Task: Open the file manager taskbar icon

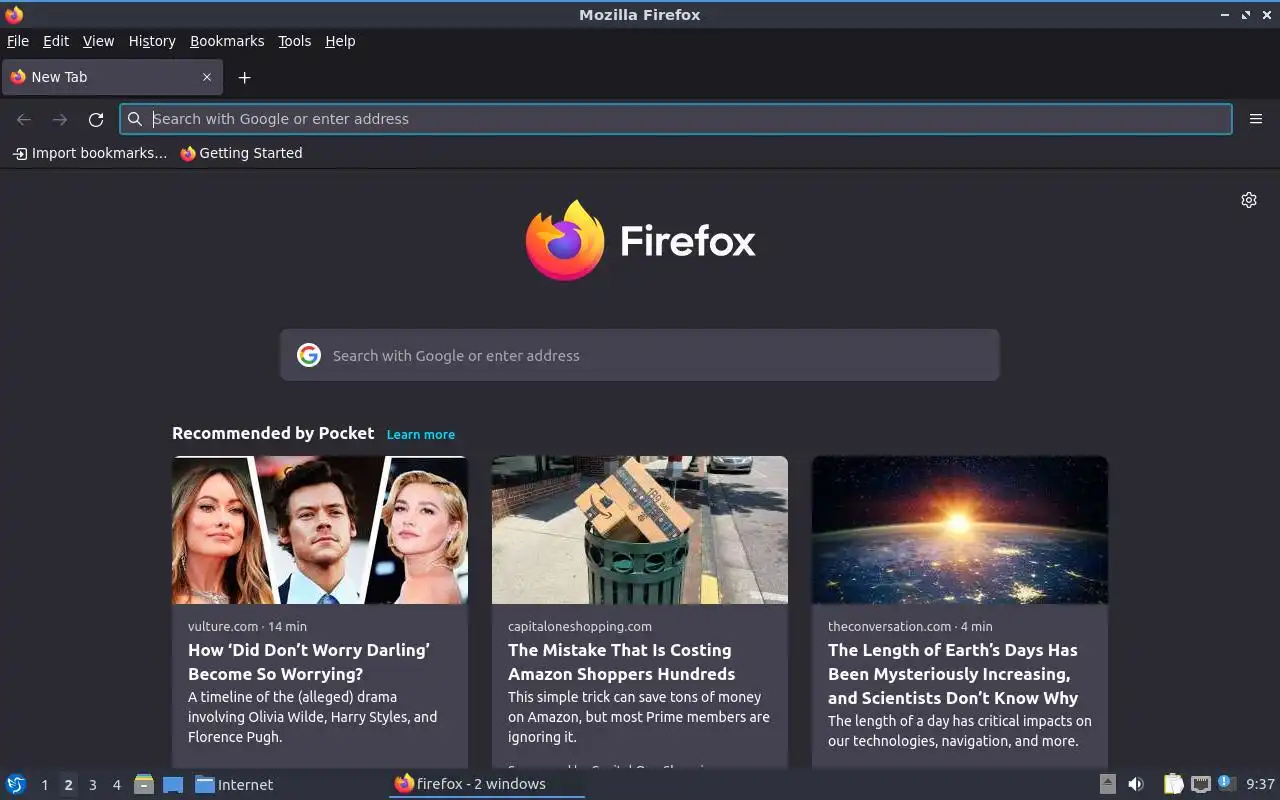Action: point(144,784)
